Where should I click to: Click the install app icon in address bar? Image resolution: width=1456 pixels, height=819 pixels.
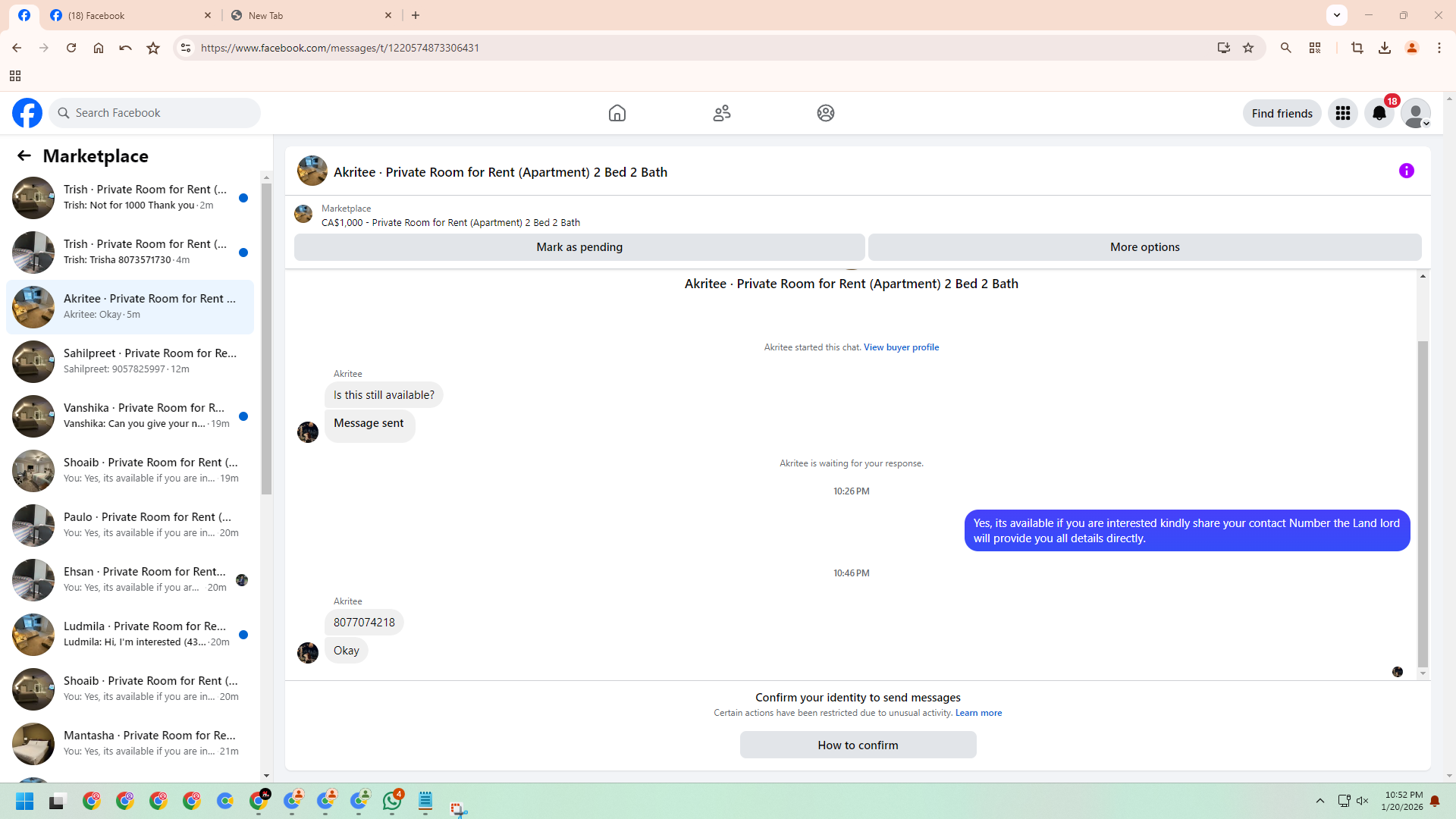click(1223, 48)
